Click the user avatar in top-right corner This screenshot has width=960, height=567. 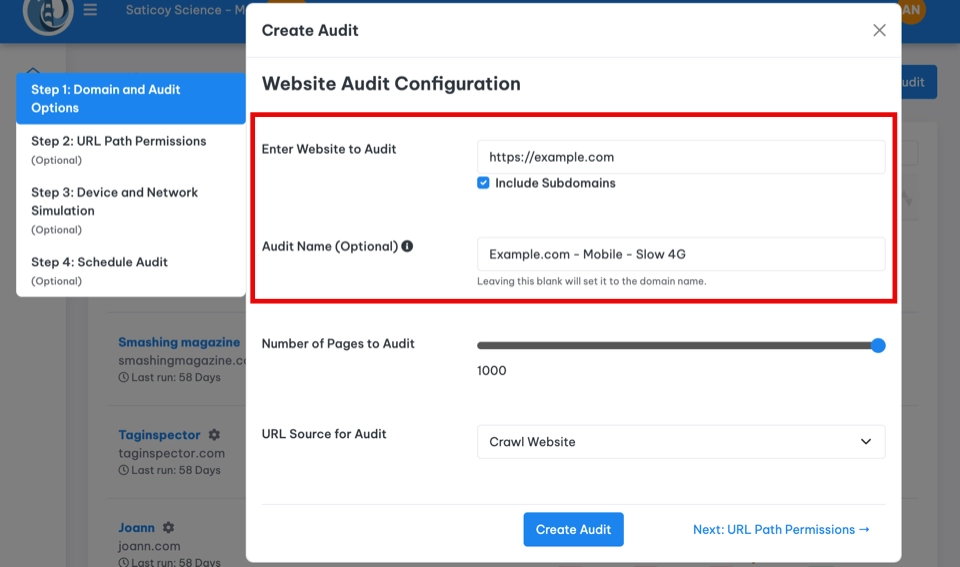(x=911, y=10)
